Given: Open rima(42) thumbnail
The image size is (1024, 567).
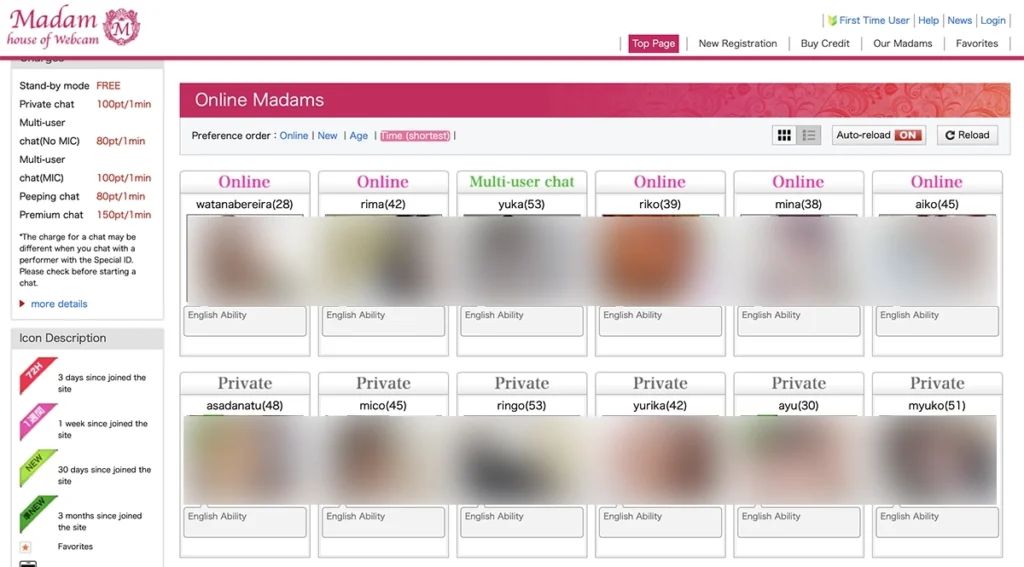Looking at the screenshot, I should pos(383,259).
